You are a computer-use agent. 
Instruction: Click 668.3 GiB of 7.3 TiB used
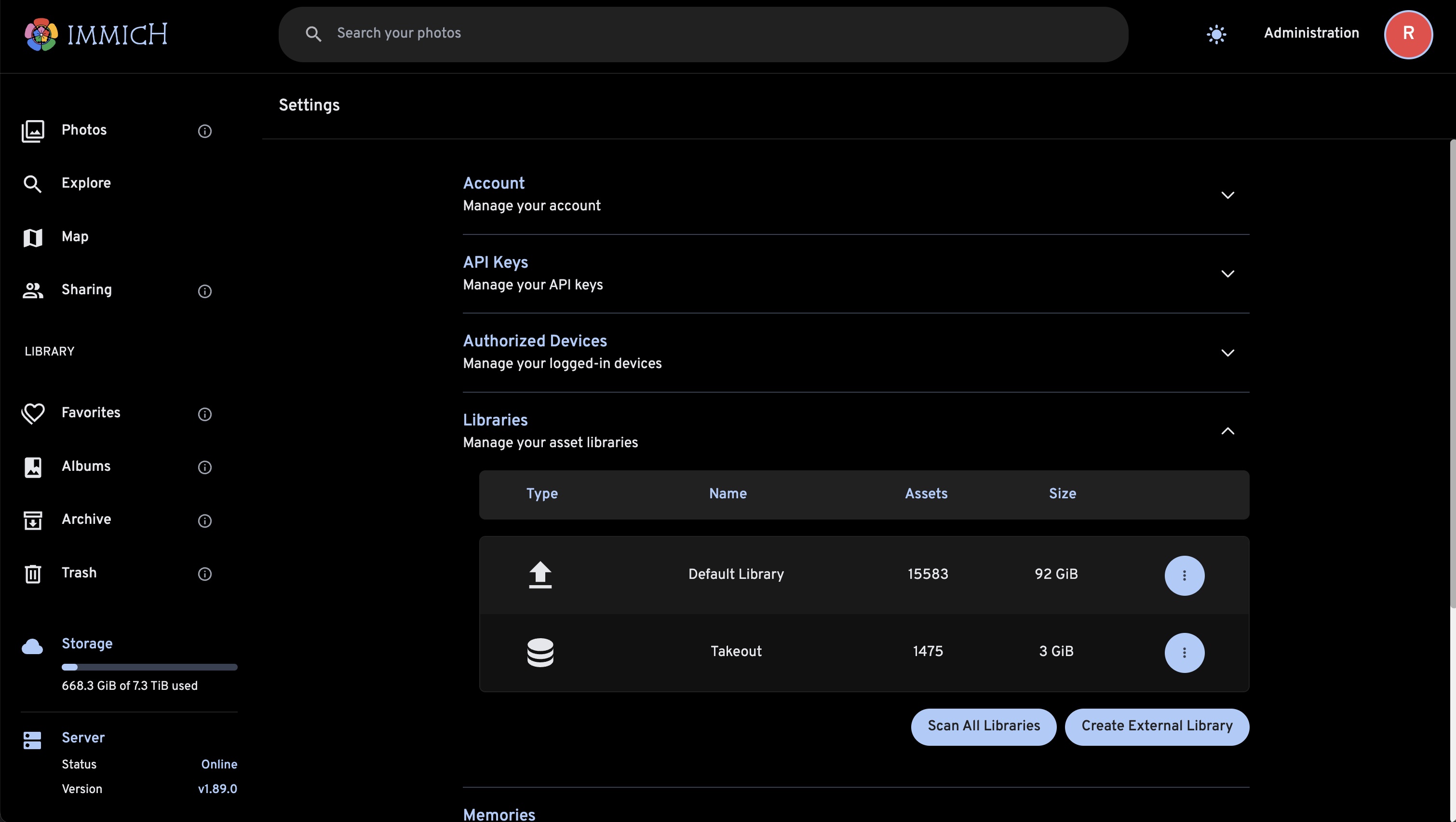pyautogui.click(x=129, y=685)
